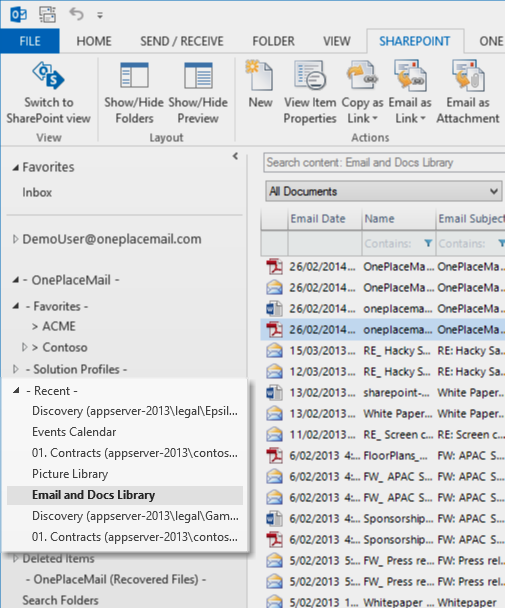Click PDF icon on highlighted 26/02/2014 row
505x608 pixels.
pos(274,330)
